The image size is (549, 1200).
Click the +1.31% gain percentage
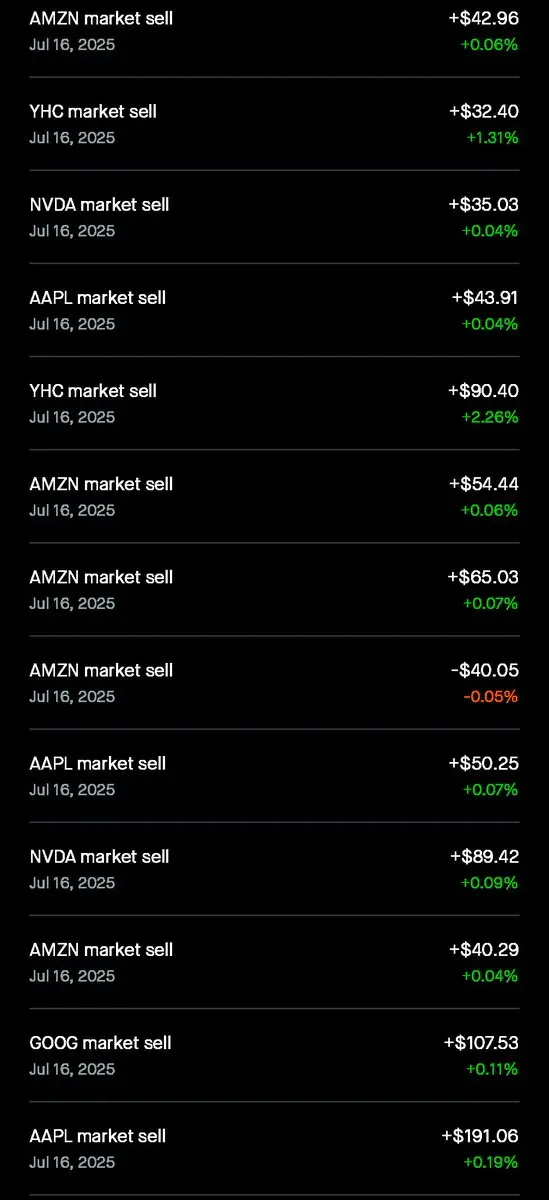(492, 138)
